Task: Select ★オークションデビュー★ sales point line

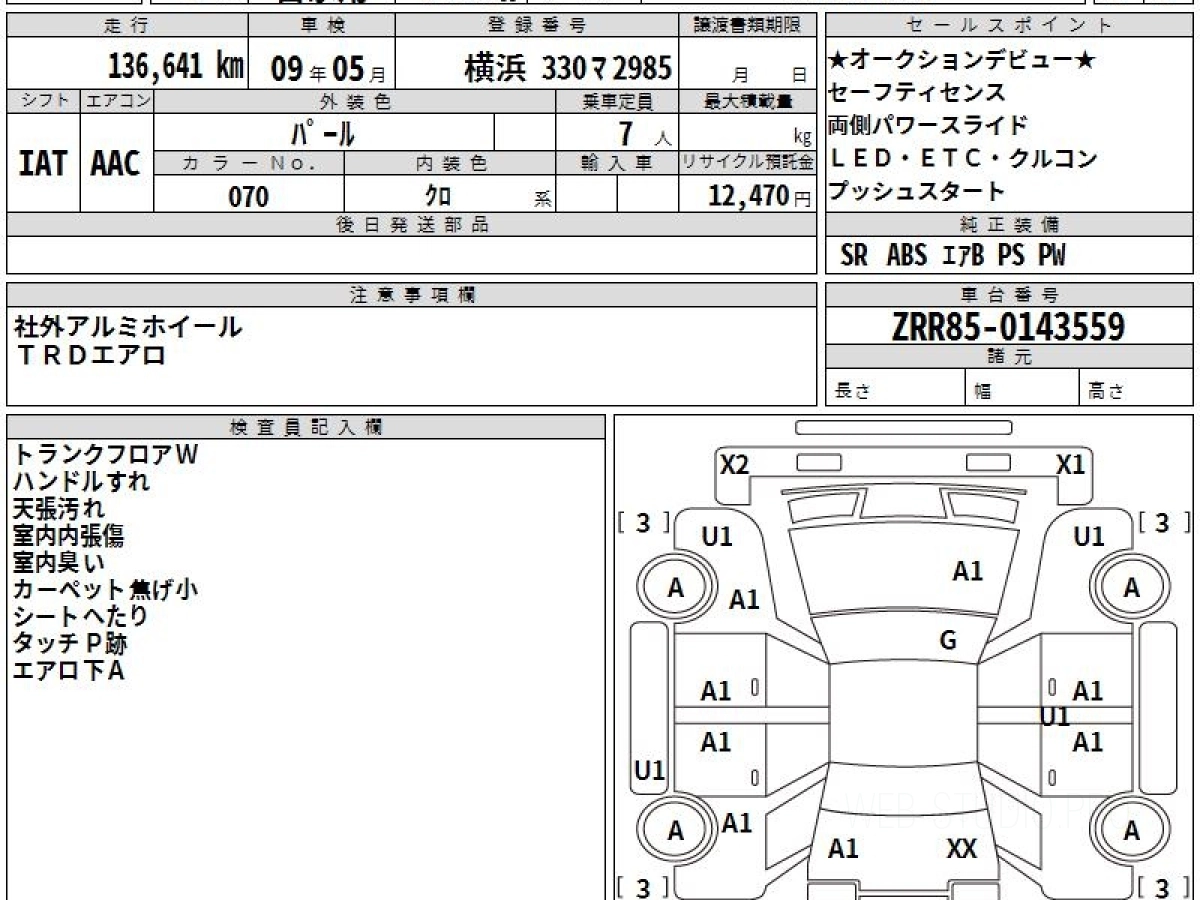Action: point(961,60)
